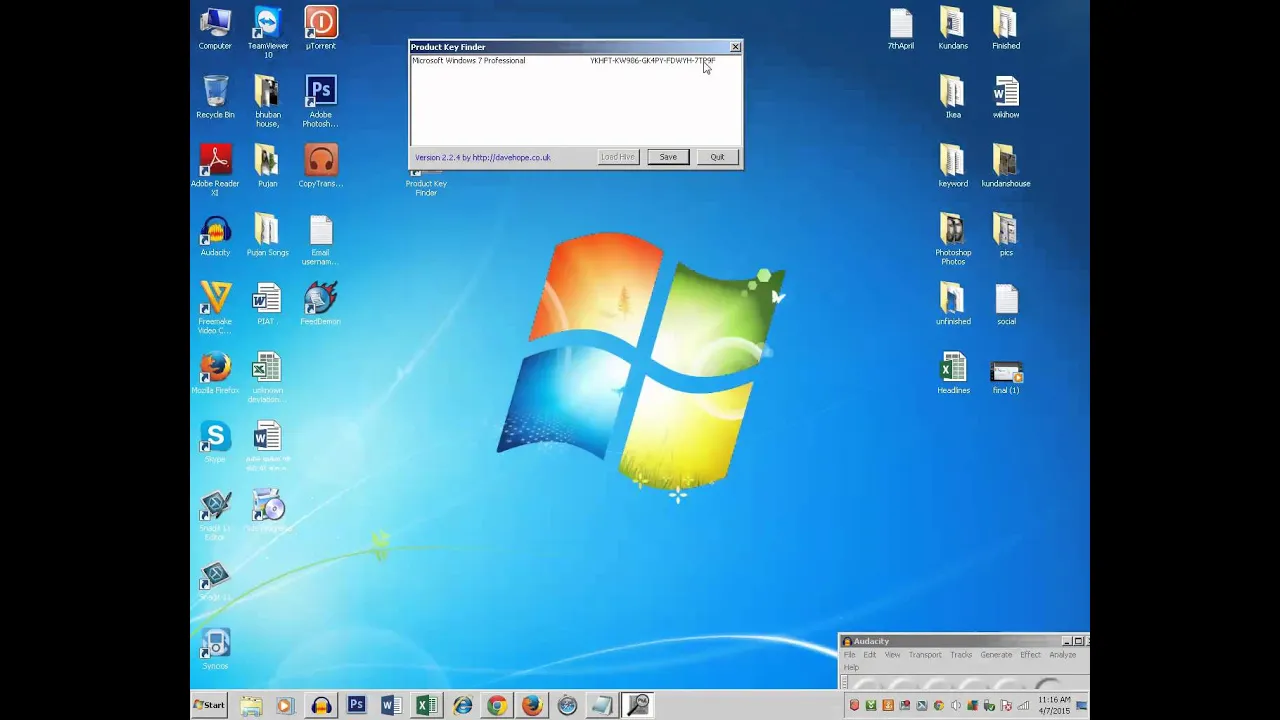
Task: Select the TeamViewer 10 desktop shortcut
Action: click(x=268, y=32)
